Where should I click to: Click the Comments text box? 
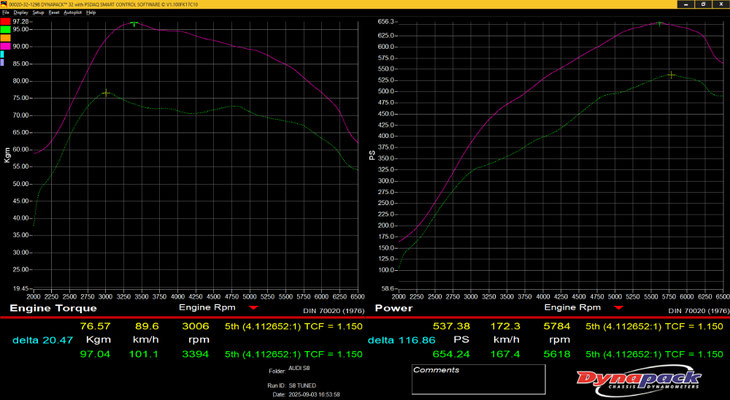(x=478, y=382)
